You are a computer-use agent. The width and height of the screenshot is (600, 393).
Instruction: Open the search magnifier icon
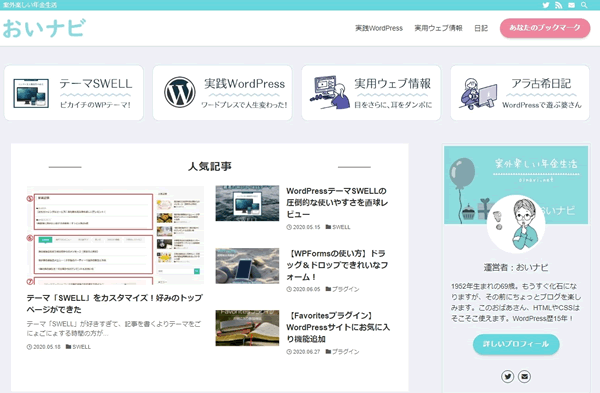point(584,5)
